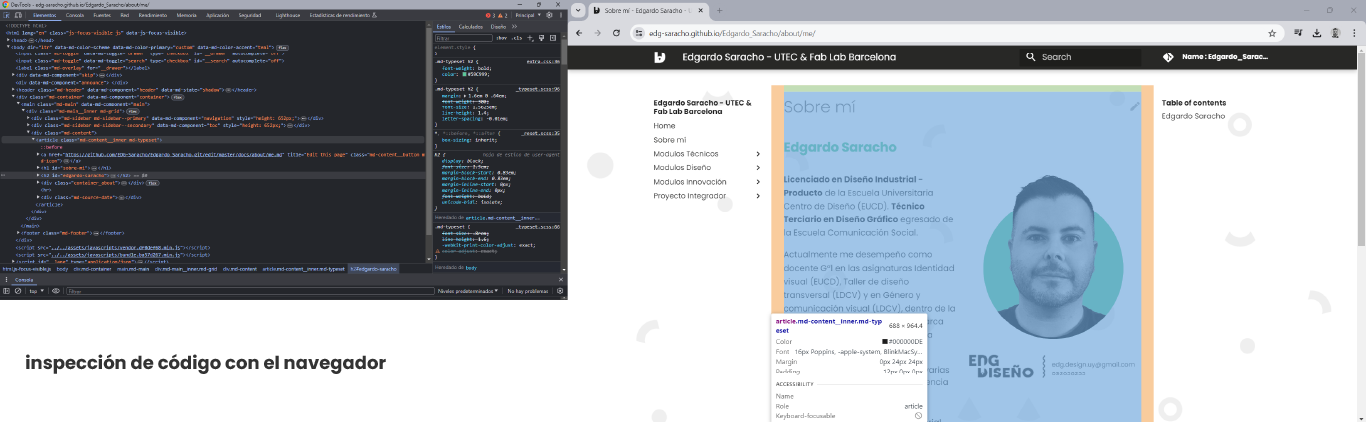Select the Calculados styles sub-tab
This screenshot has height=426, width=1366.
(471, 27)
